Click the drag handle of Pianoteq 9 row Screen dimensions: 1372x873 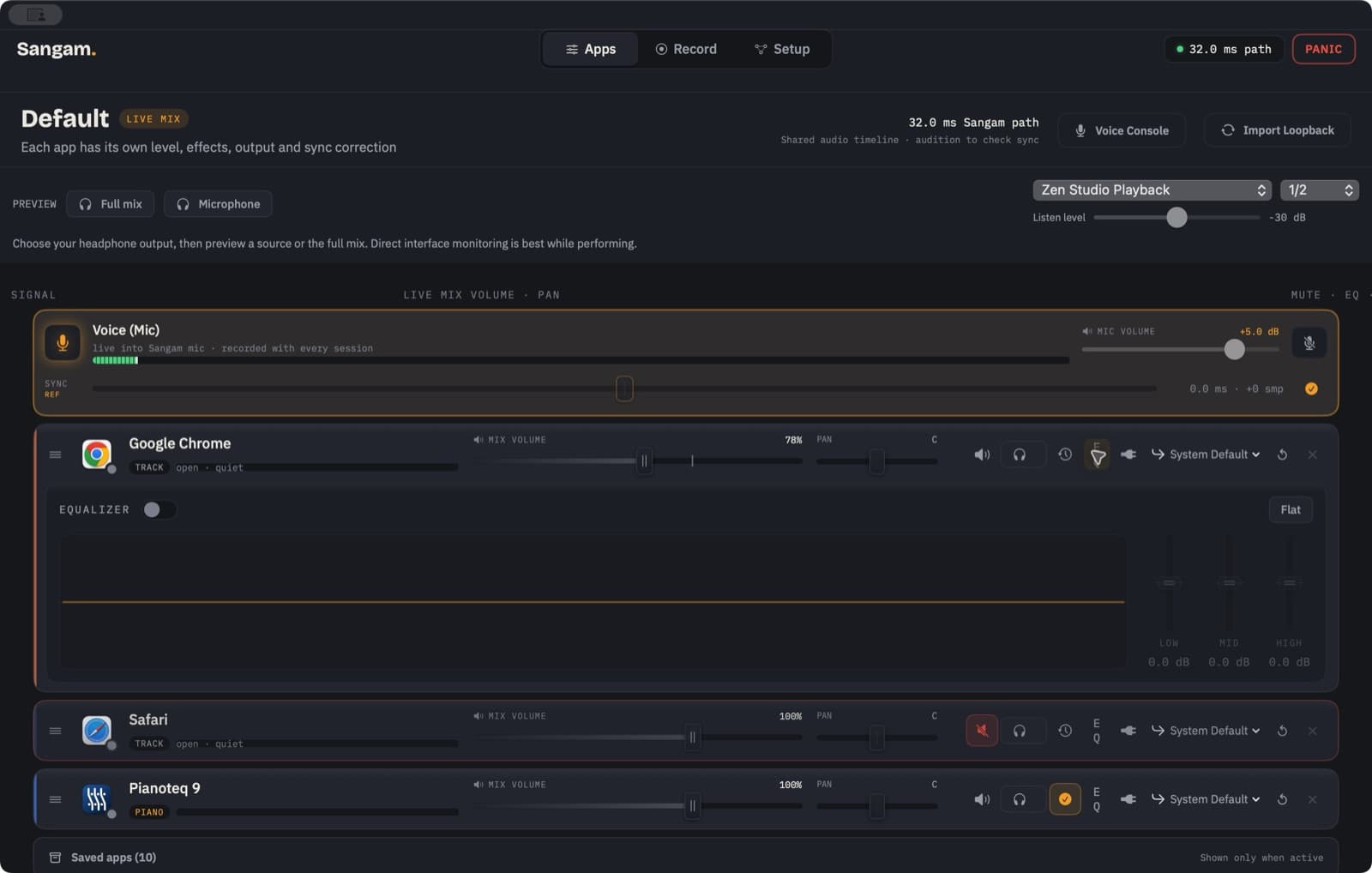[x=56, y=799]
